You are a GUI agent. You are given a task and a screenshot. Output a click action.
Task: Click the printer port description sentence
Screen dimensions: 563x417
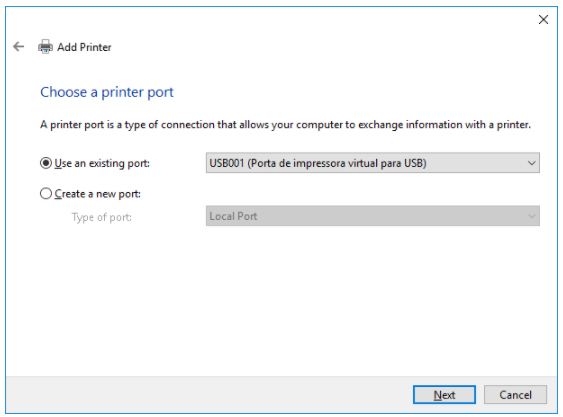(x=285, y=125)
